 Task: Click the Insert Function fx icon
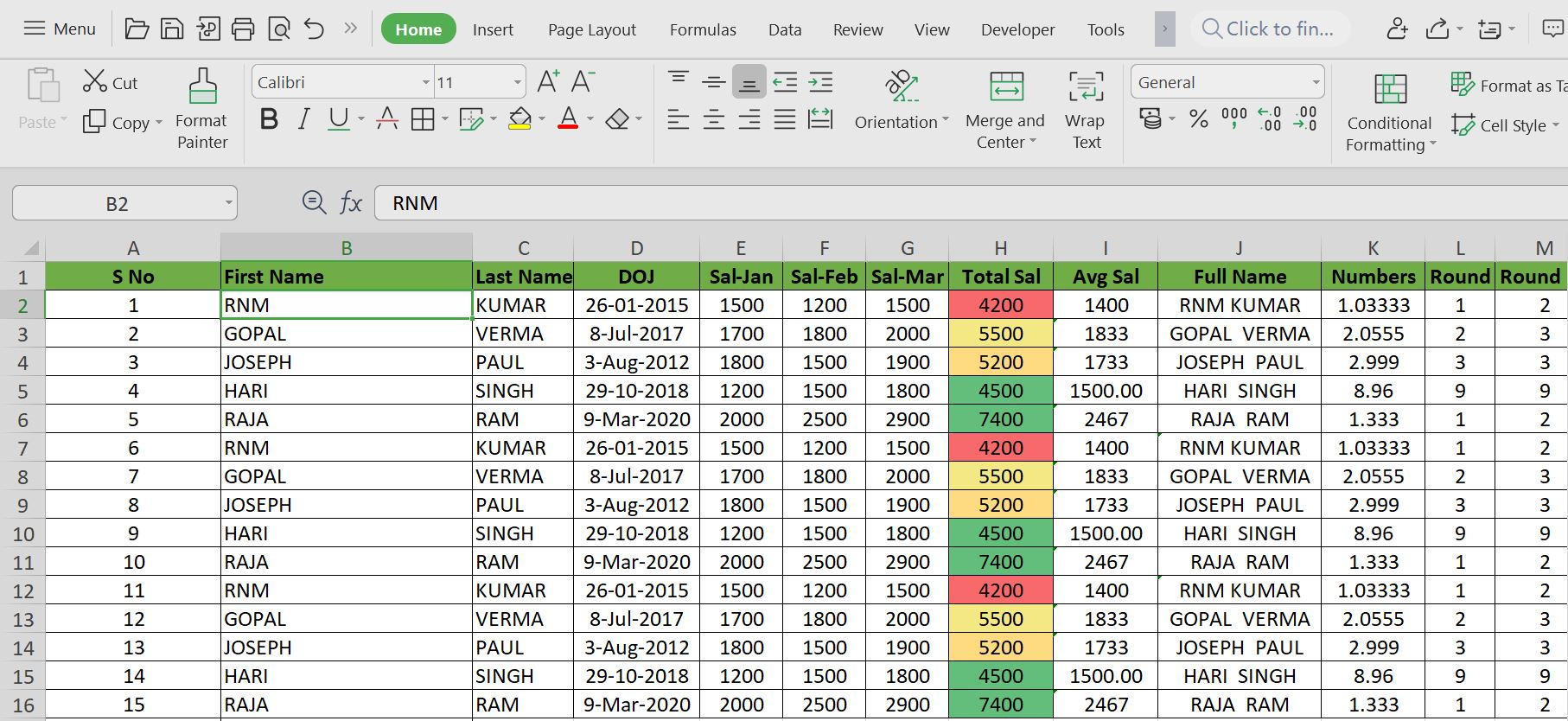(350, 203)
